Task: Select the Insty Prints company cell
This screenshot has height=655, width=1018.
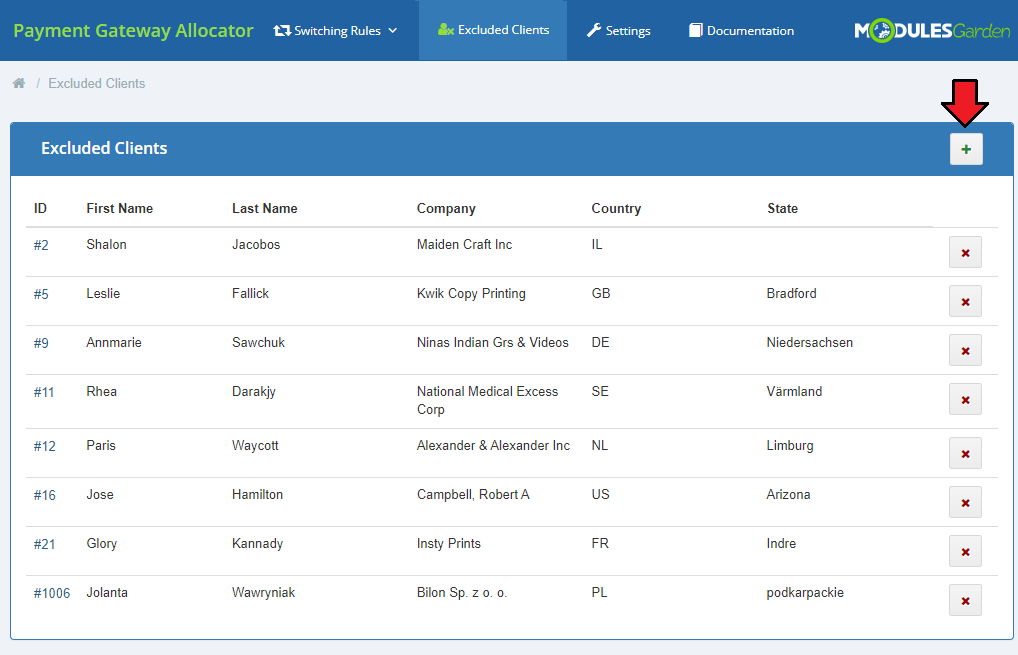Action: 449,543
